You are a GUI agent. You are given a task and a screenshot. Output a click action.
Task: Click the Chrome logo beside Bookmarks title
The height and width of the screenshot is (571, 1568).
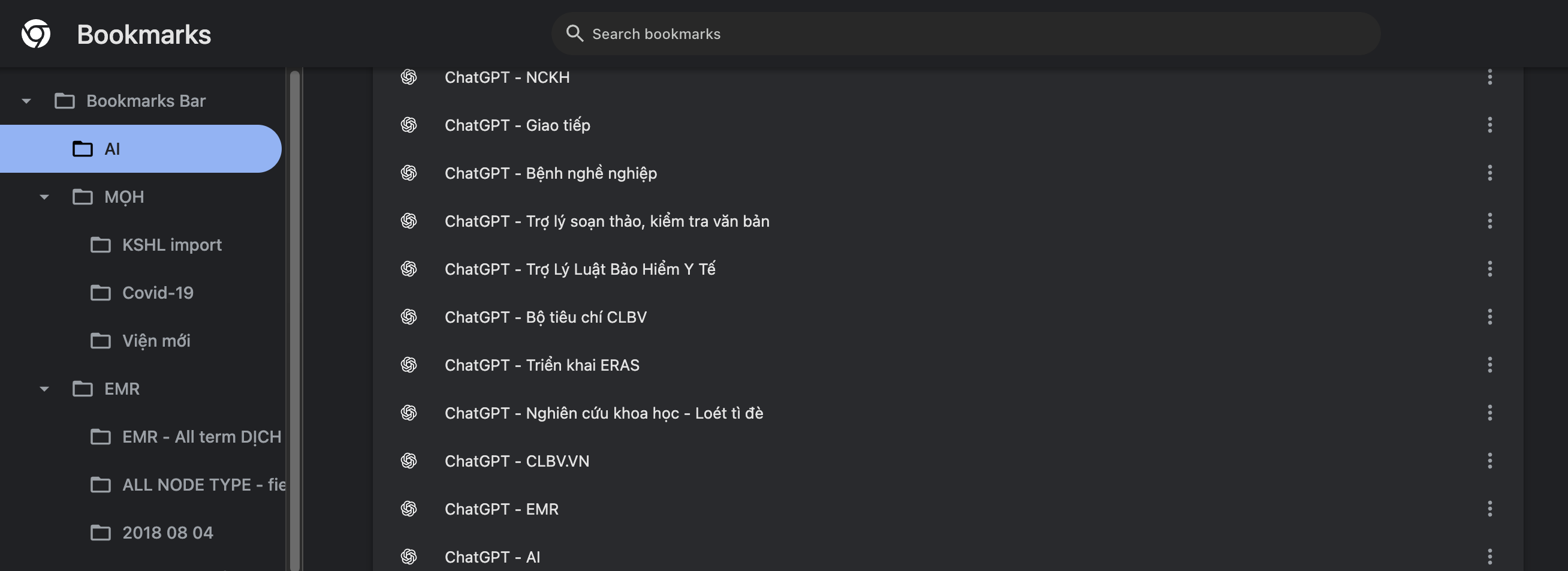coord(36,34)
